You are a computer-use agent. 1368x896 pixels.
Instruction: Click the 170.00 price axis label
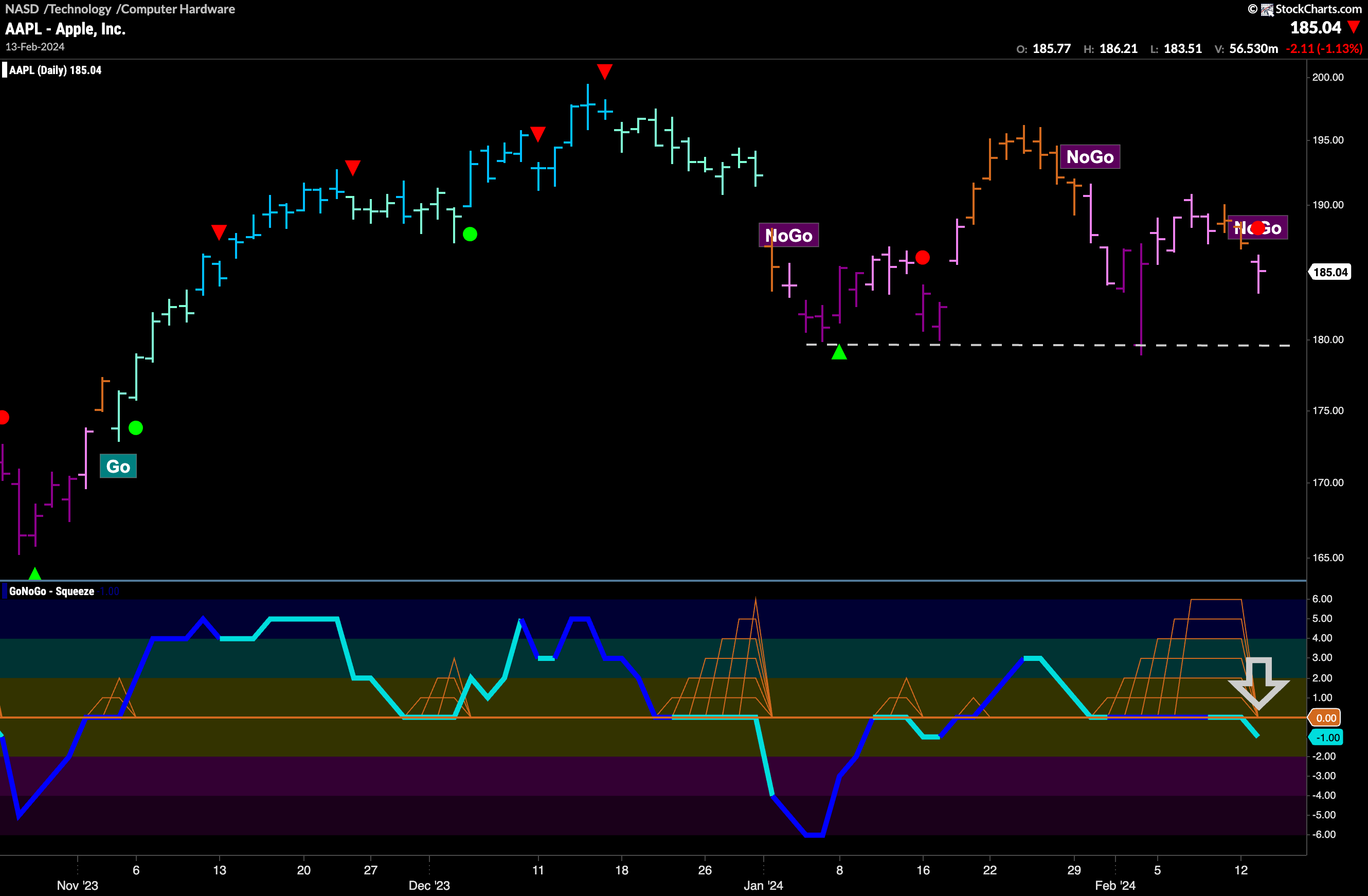click(1328, 482)
